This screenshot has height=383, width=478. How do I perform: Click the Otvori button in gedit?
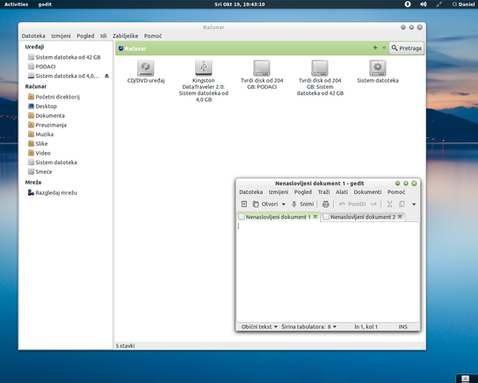(266, 204)
